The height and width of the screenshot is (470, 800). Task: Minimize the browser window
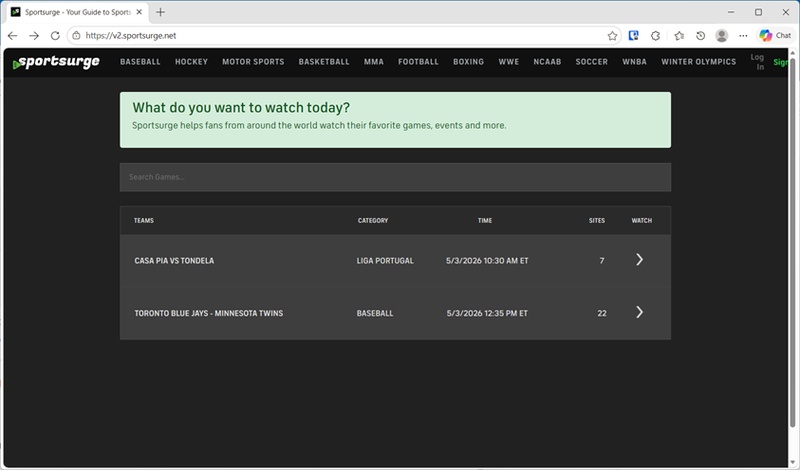(x=731, y=12)
